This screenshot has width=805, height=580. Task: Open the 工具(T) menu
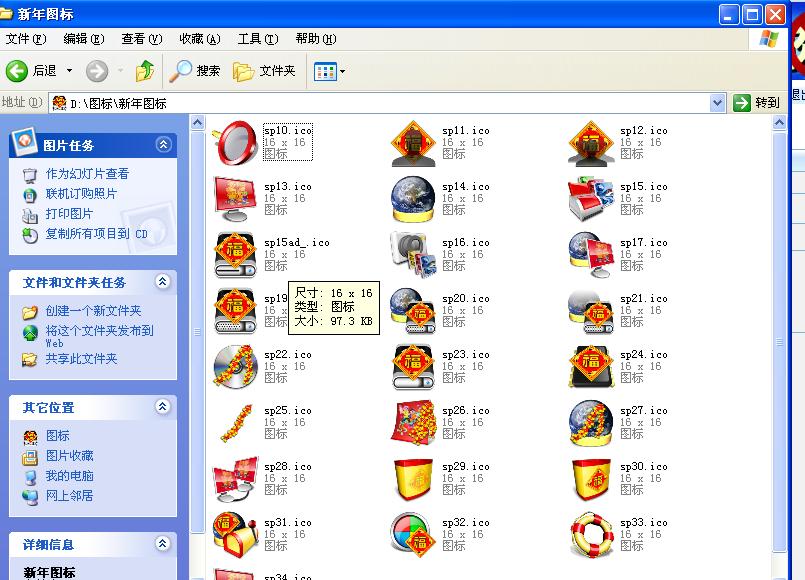(258, 39)
